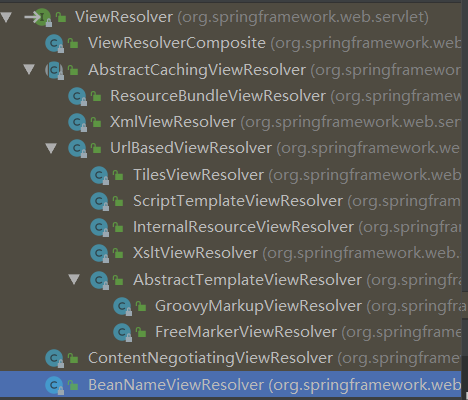Screen dimensions: 468x400
Task: Click the AbstractCachingViewResolver abstract class icon
Action: [x=54, y=70]
